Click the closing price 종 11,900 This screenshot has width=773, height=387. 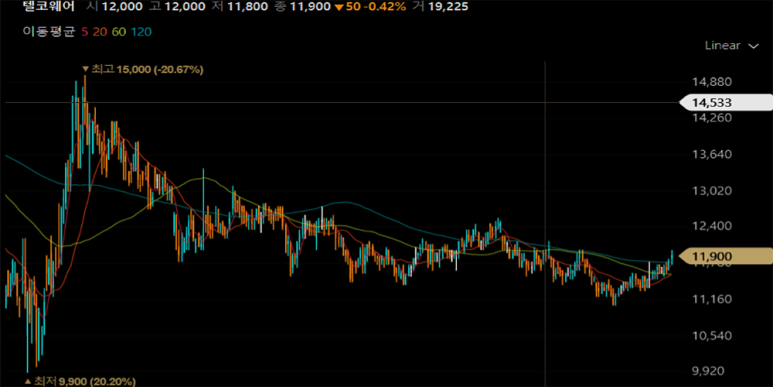(303, 7)
